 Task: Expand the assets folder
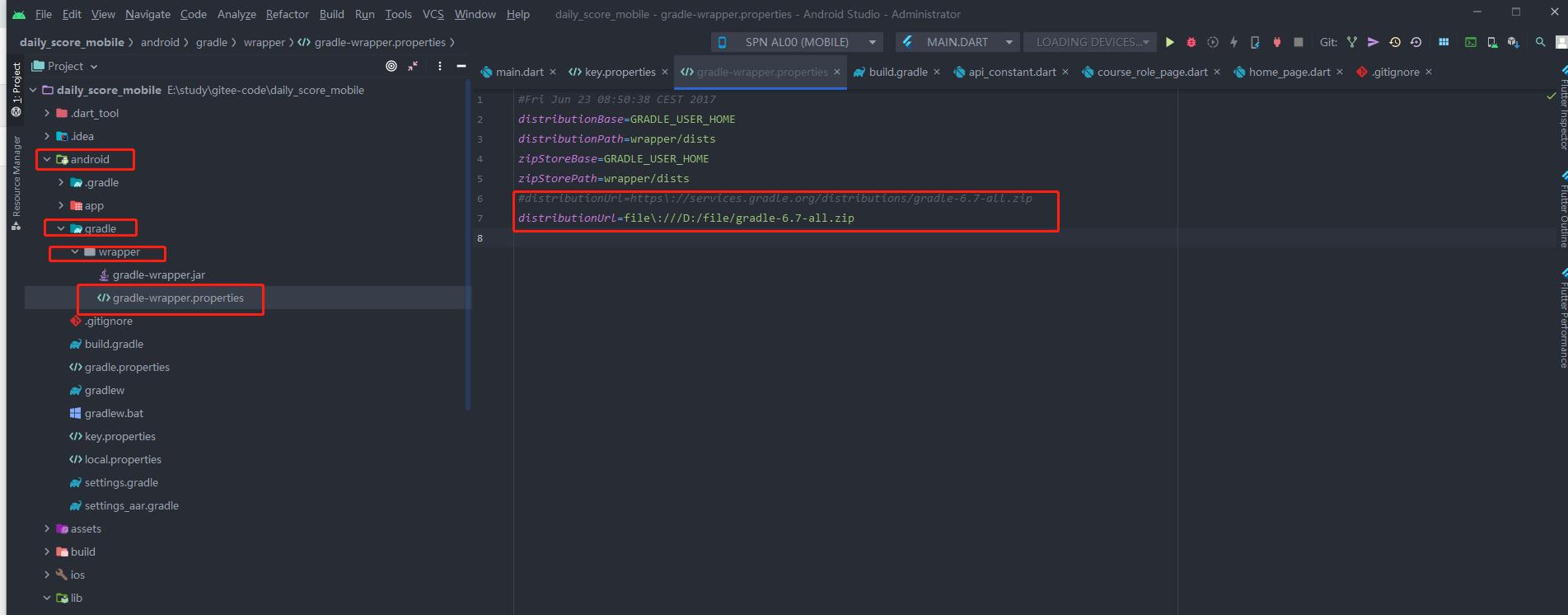coord(47,528)
